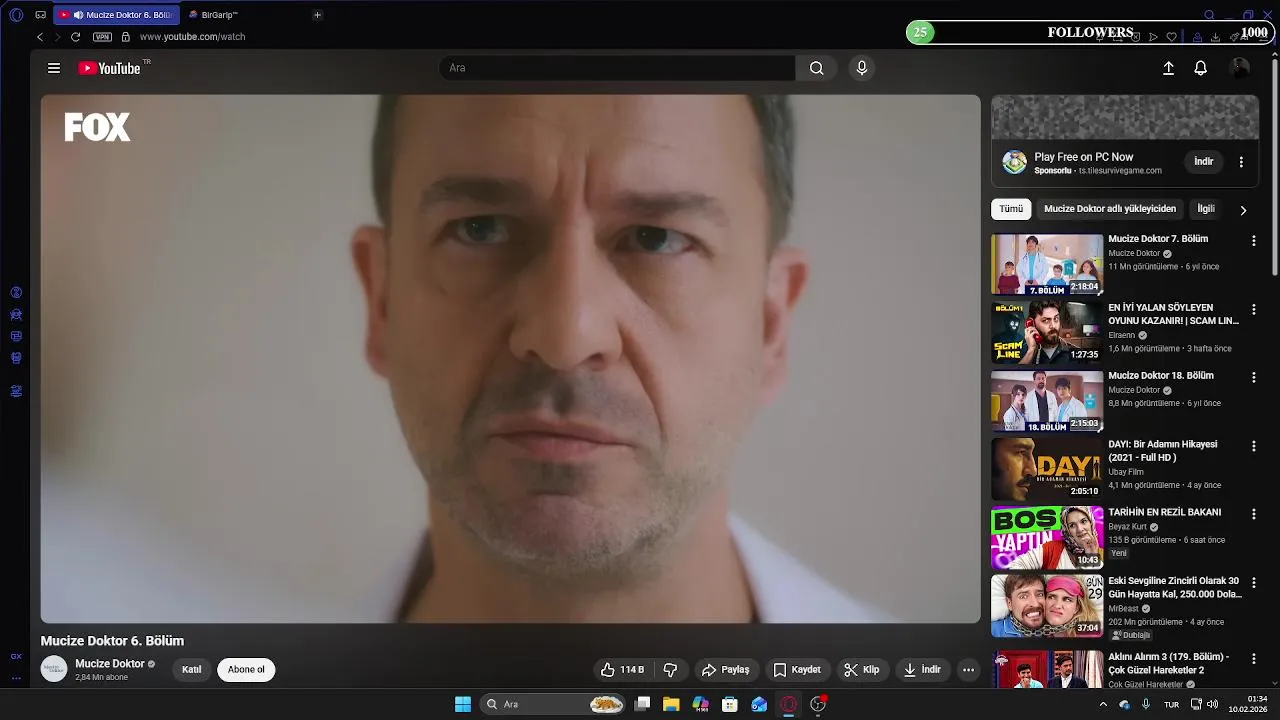This screenshot has width=1280, height=720.
Task: Open MrBeast 'Eski Sevgiline Zincirli' thumbnail
Action: (1047, 606)
